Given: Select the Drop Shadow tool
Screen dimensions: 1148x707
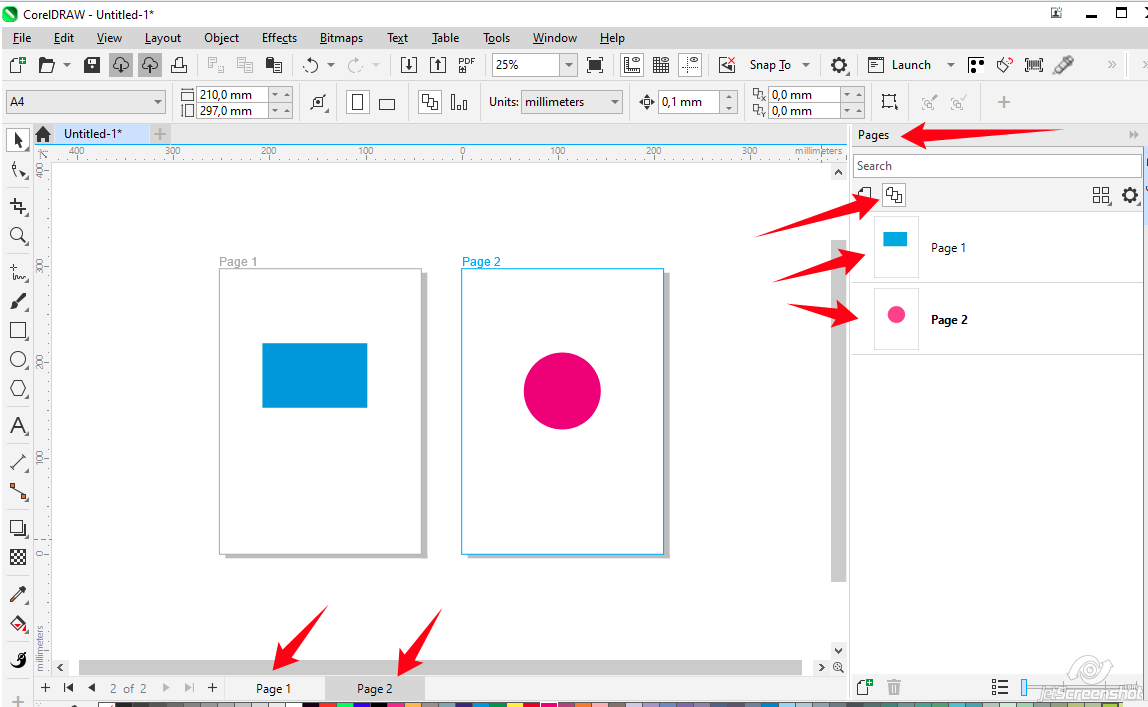Looking at the screenshot, I should pyautogui.click(x=18, y=528).
